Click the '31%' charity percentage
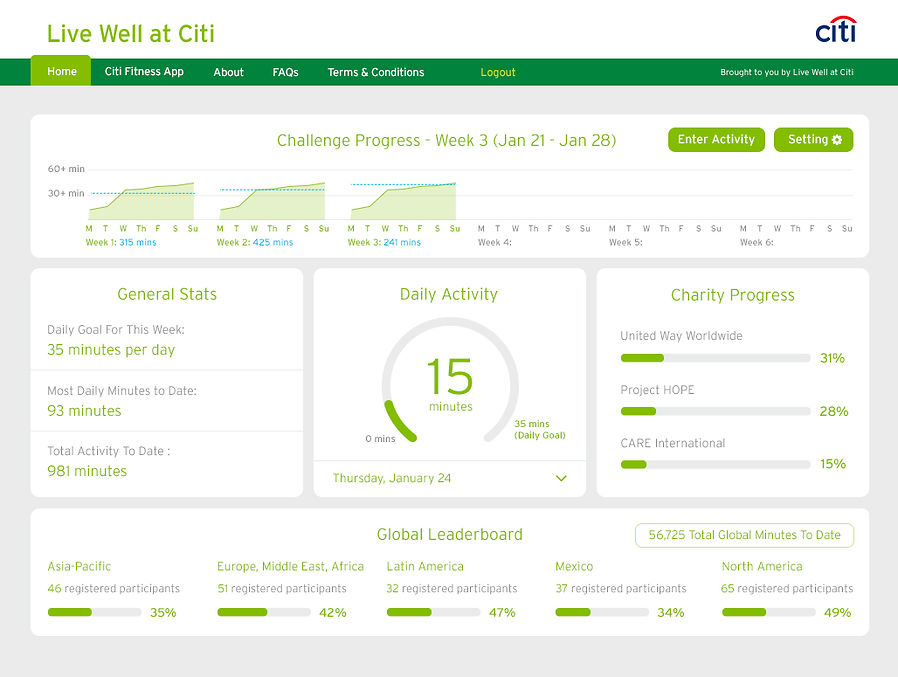 click(x=832, y=359)
